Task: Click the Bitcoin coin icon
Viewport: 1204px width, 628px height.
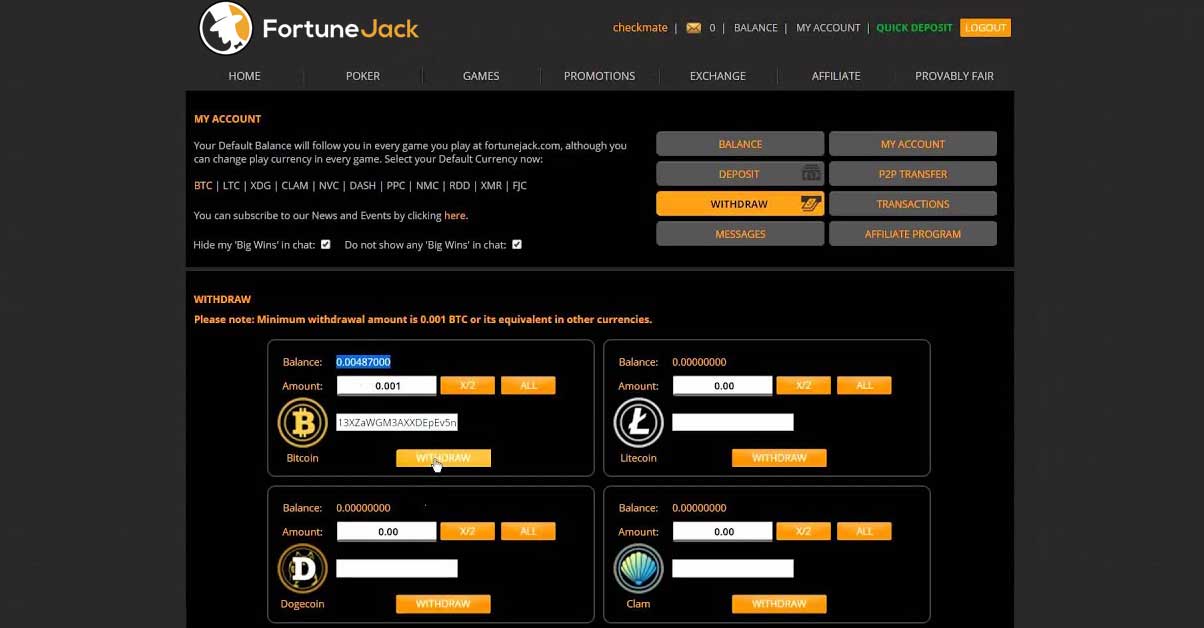Action: click(302, 423)
